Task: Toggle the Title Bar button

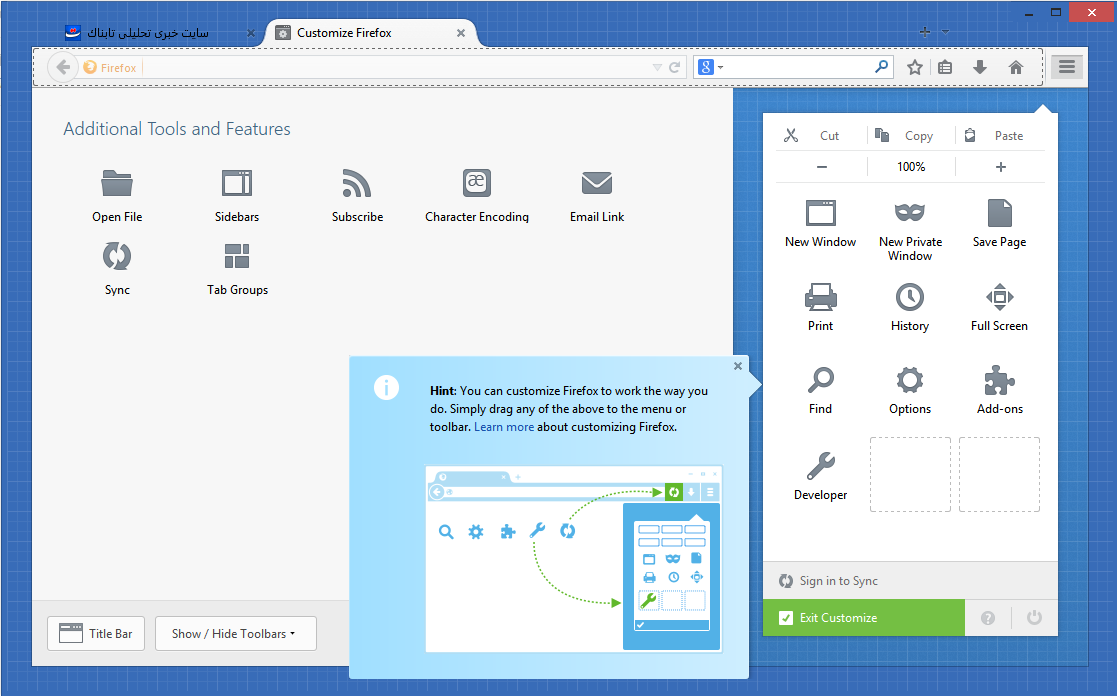Action: click(96, 633)
